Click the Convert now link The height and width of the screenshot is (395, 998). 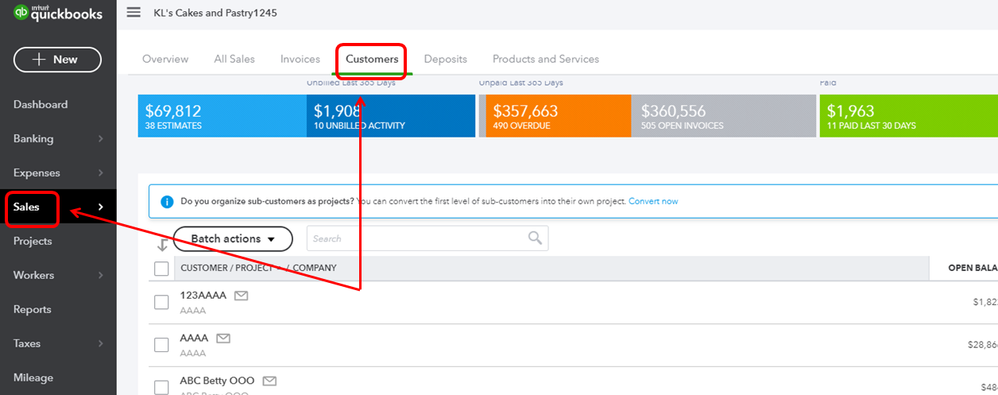[x=653, y=201]
